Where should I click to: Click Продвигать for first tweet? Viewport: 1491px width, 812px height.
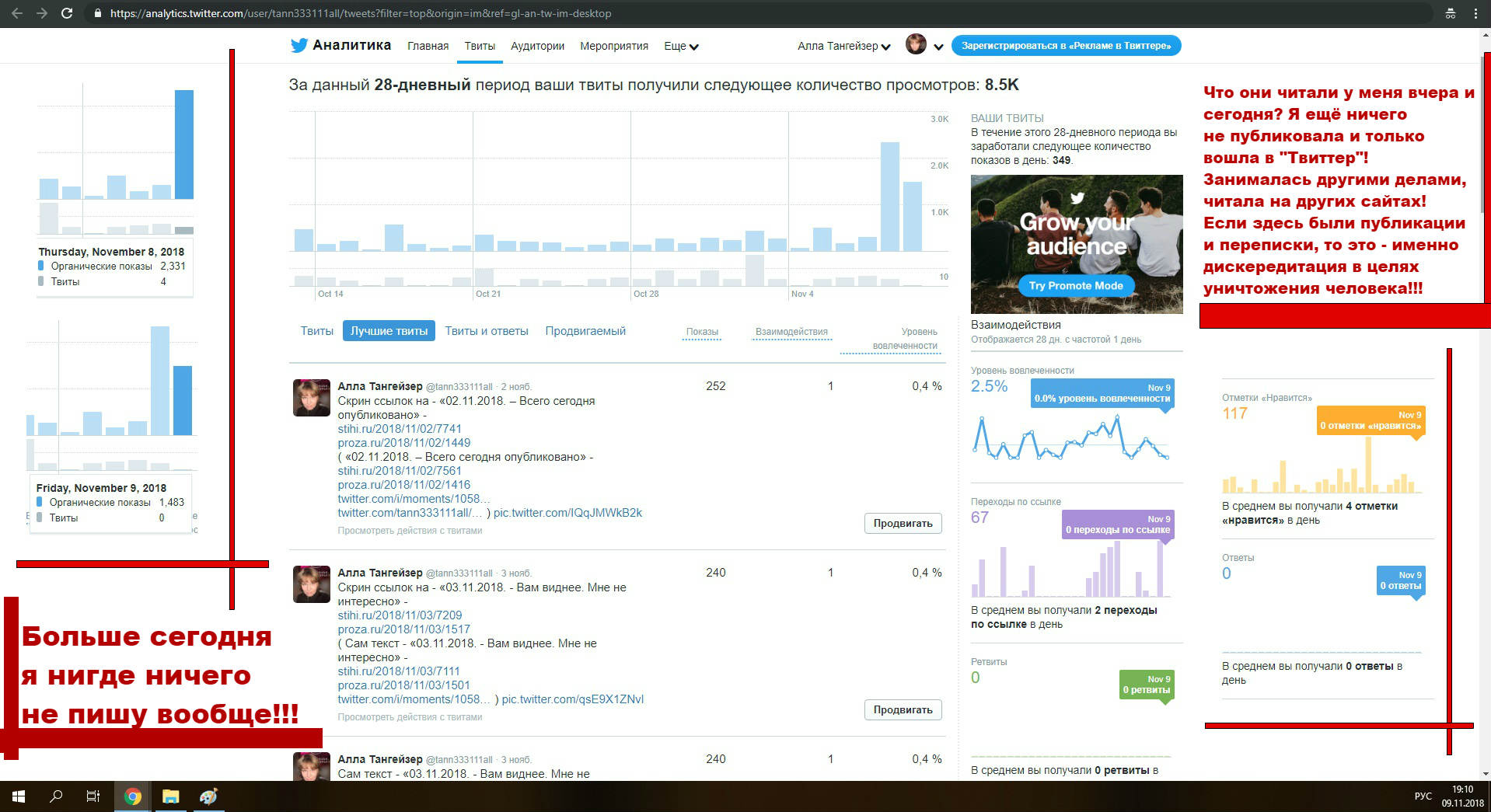click(903, 524)
